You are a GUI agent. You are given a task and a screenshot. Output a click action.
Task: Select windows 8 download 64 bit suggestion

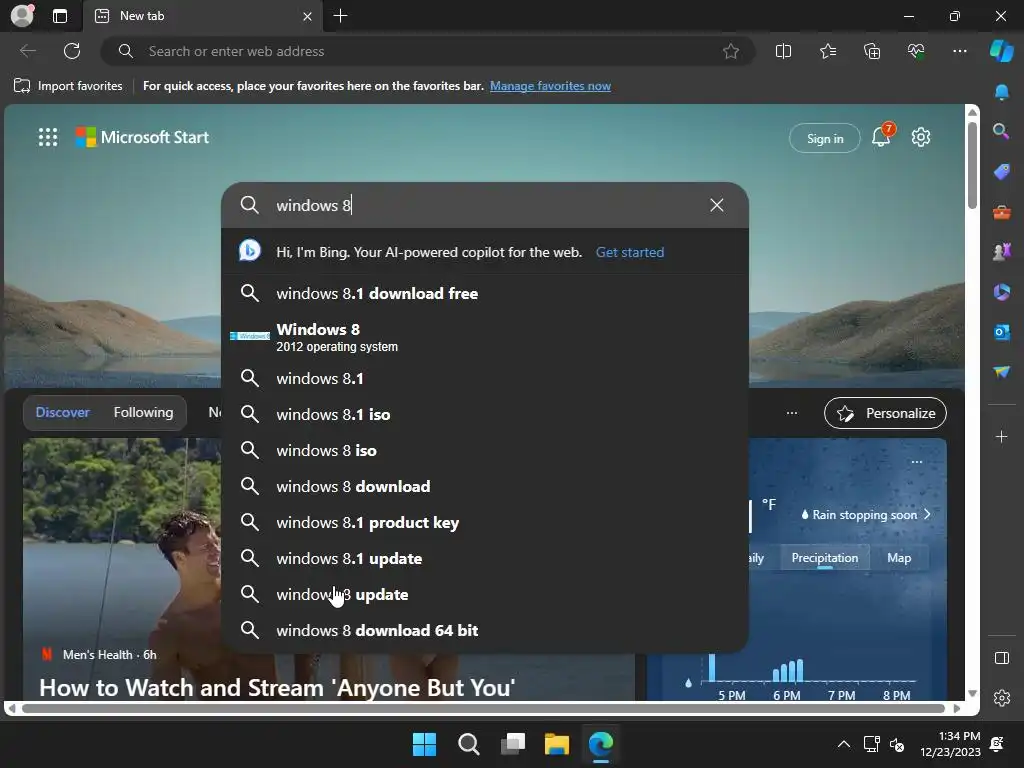[485, 630]
